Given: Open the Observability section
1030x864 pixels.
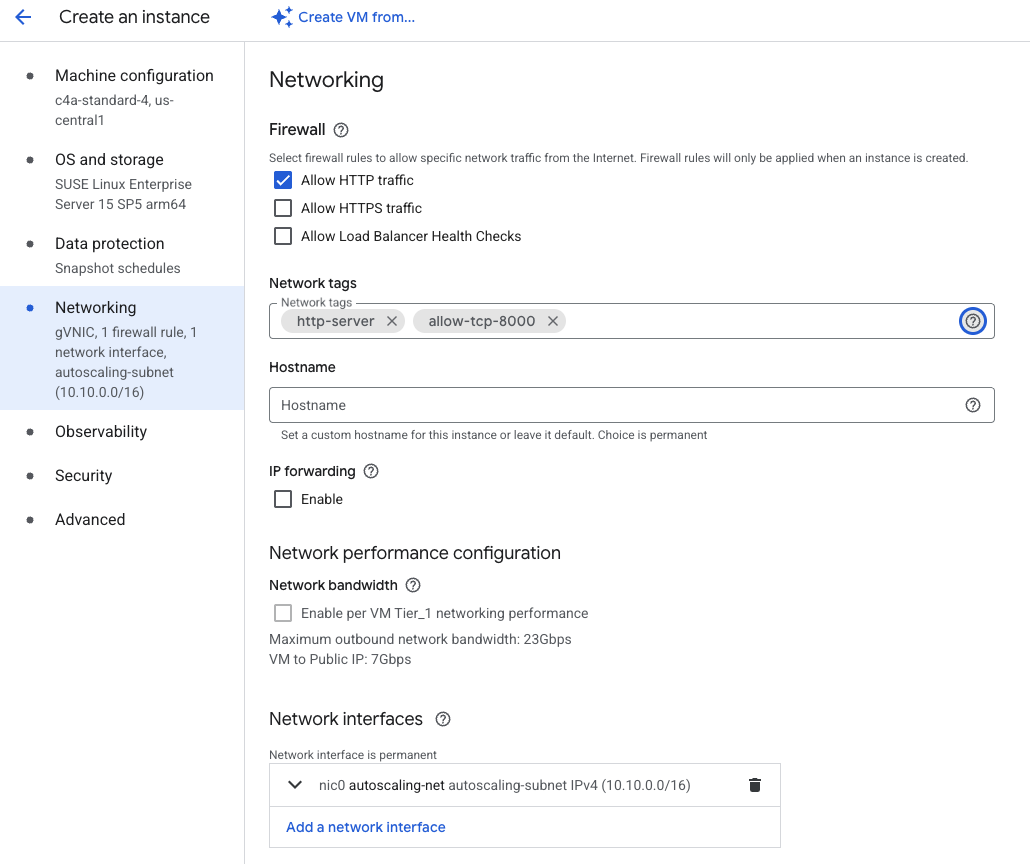Looking at the screenshot, I should pyautogui.click(x=101, y=431).
